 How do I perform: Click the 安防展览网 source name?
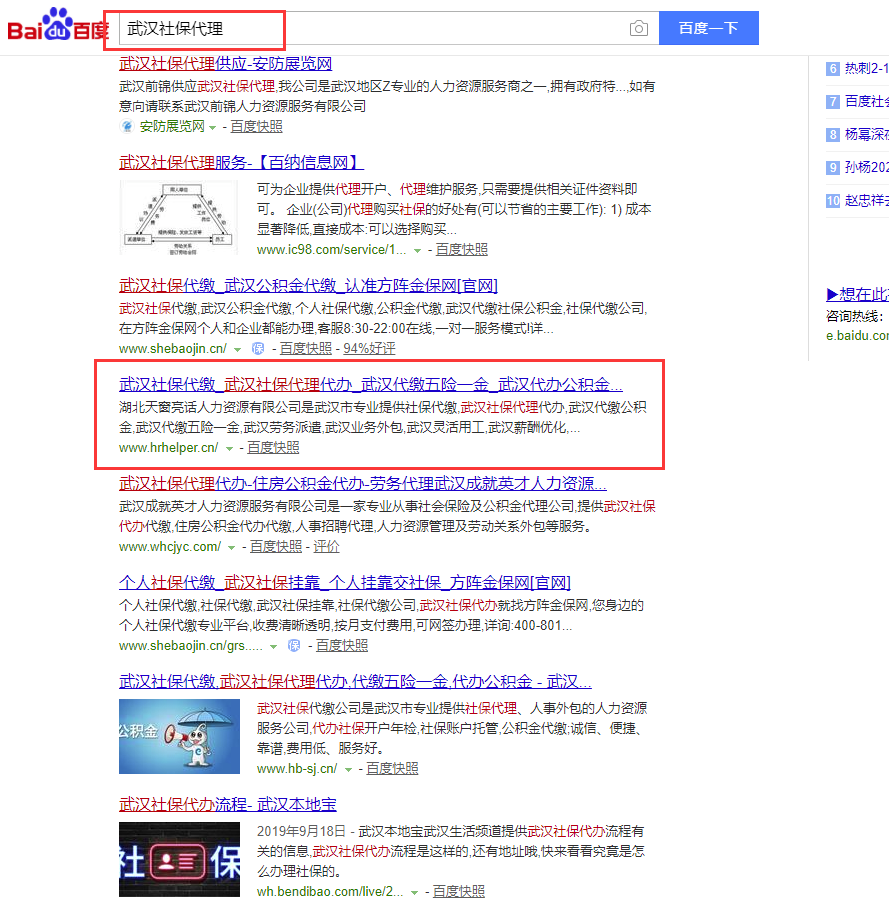[172, 126]
